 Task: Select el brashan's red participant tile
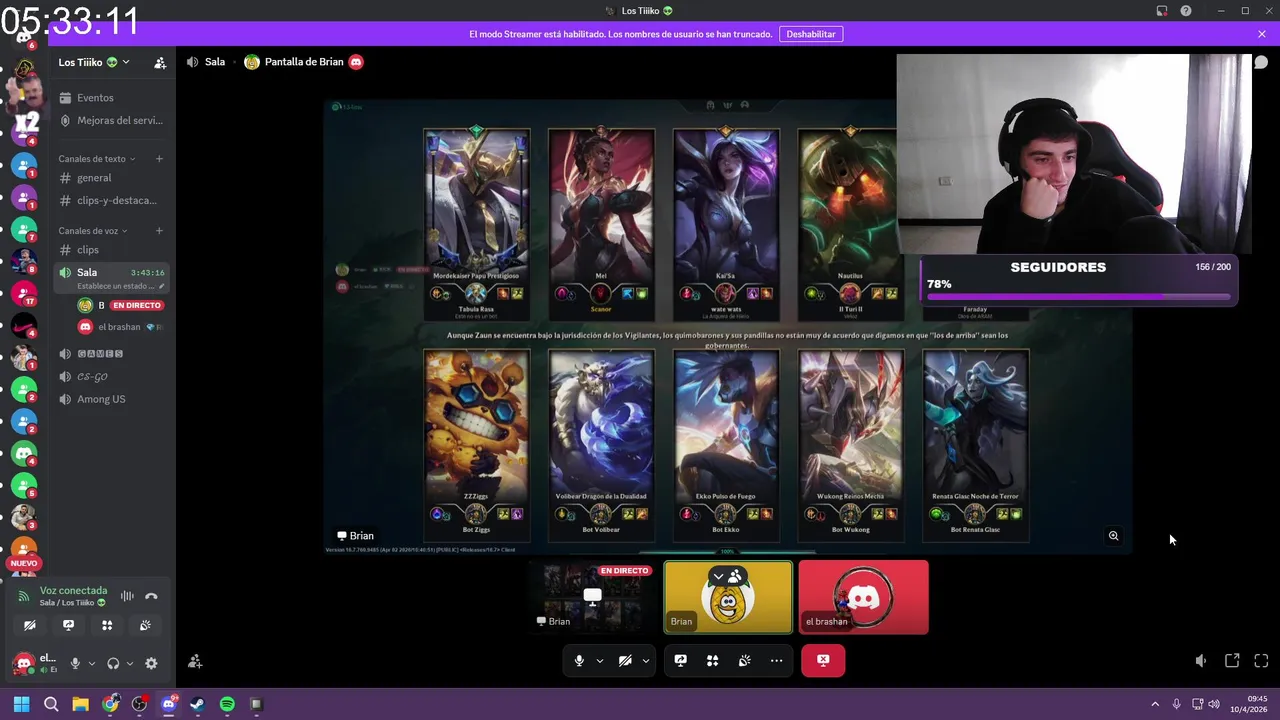864,597
